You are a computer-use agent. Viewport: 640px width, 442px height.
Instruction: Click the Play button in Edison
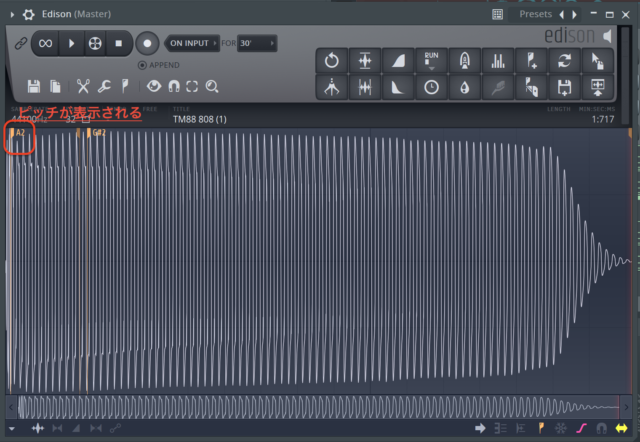[71, 43]
